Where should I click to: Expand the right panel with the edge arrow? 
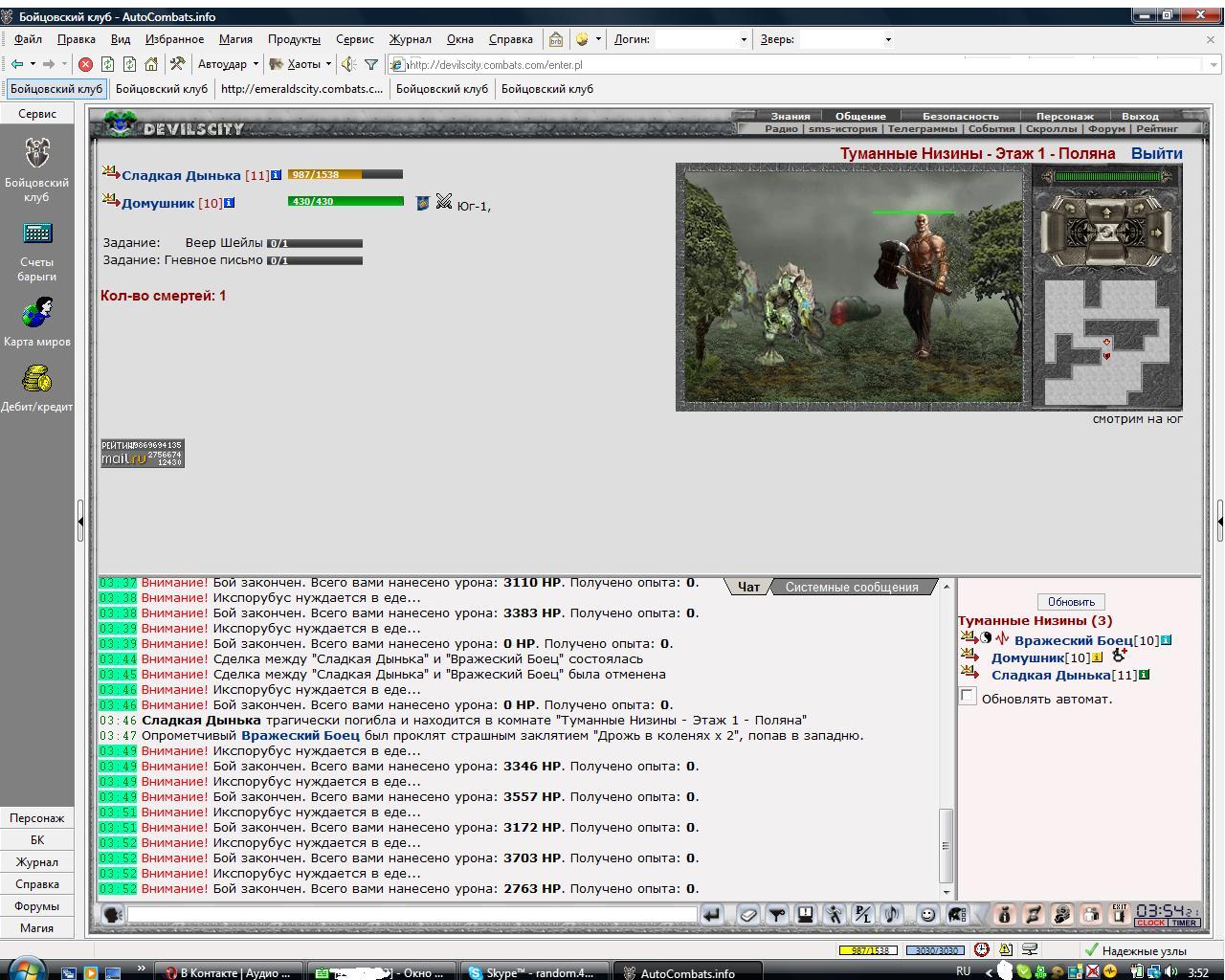click(1220, 522)
